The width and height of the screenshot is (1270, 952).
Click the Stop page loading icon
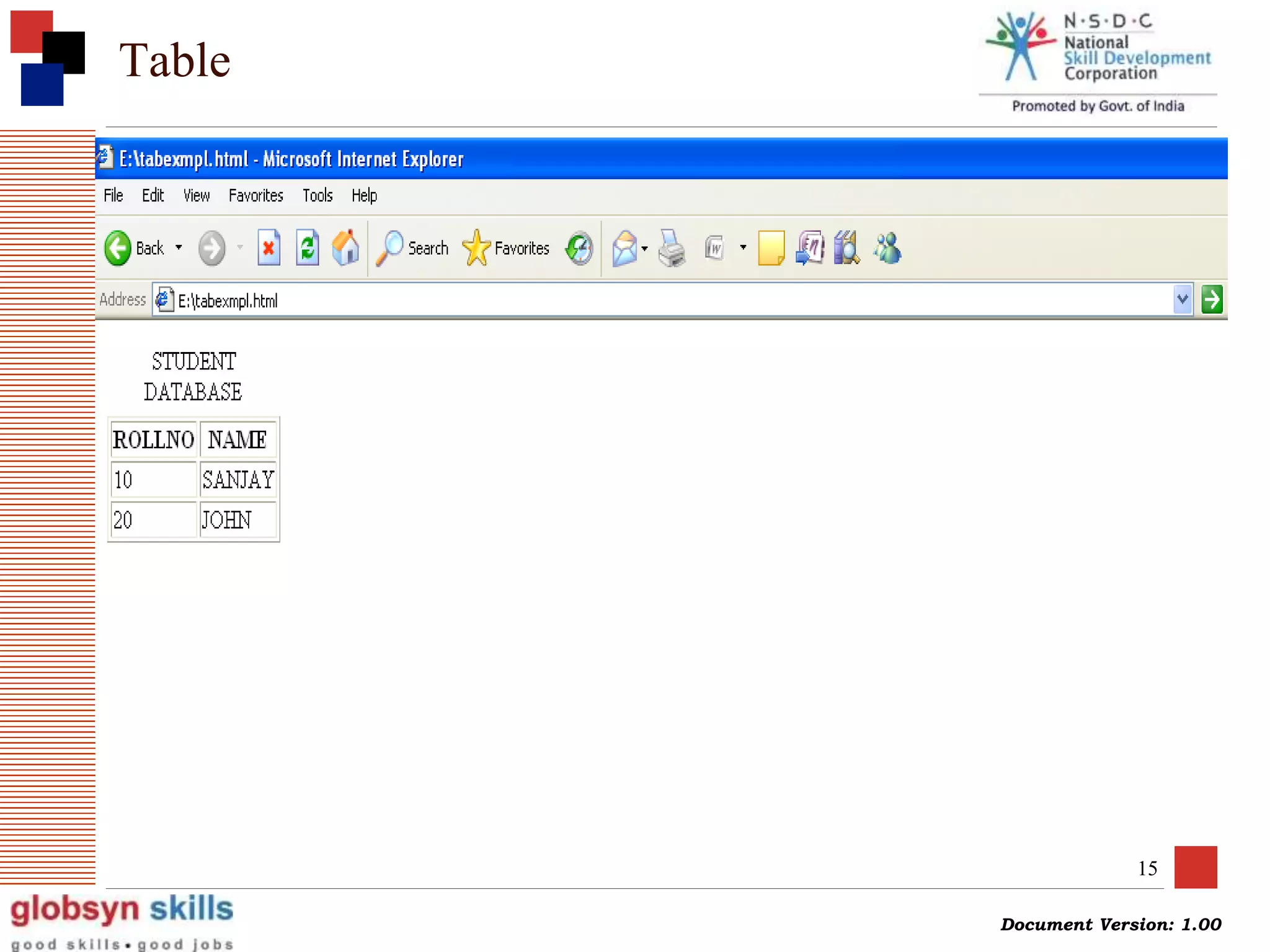pyautogui.click(x=269, y=248)
